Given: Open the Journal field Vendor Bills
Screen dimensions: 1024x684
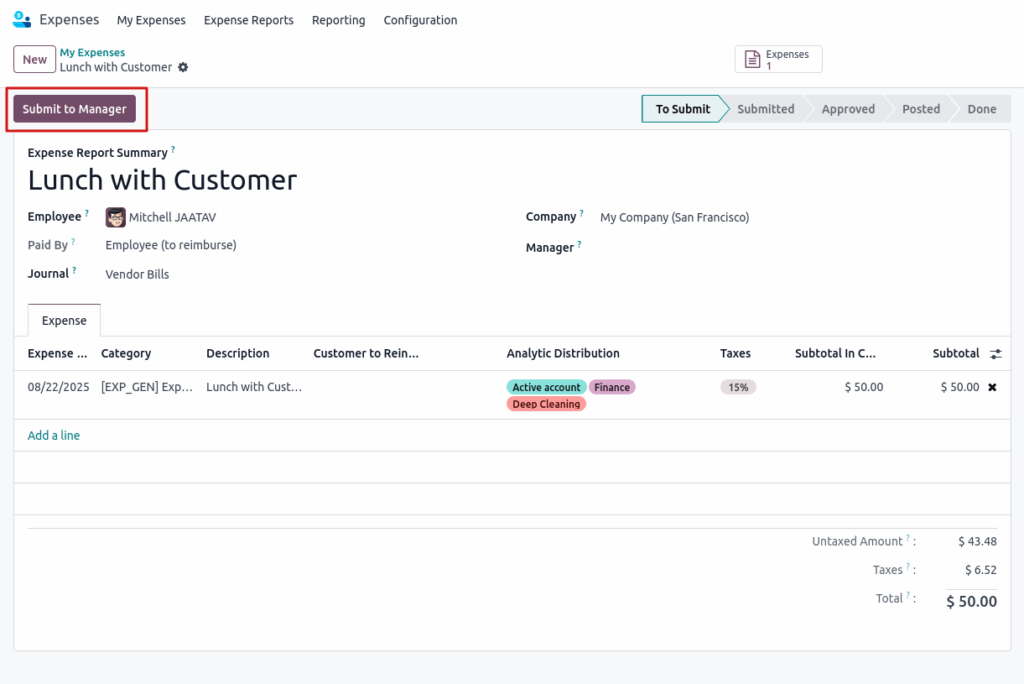Looking at the screenshot, I should [137, 274].
